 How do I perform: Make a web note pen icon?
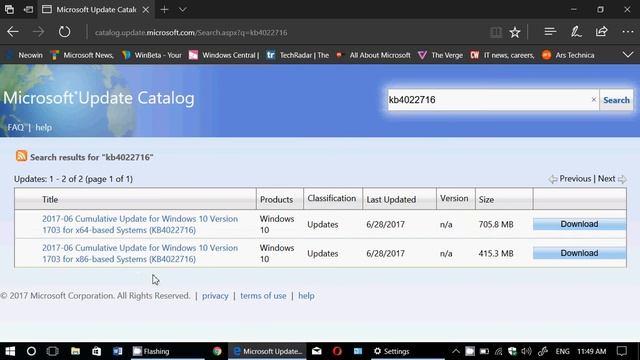click(x=576, y=32)
